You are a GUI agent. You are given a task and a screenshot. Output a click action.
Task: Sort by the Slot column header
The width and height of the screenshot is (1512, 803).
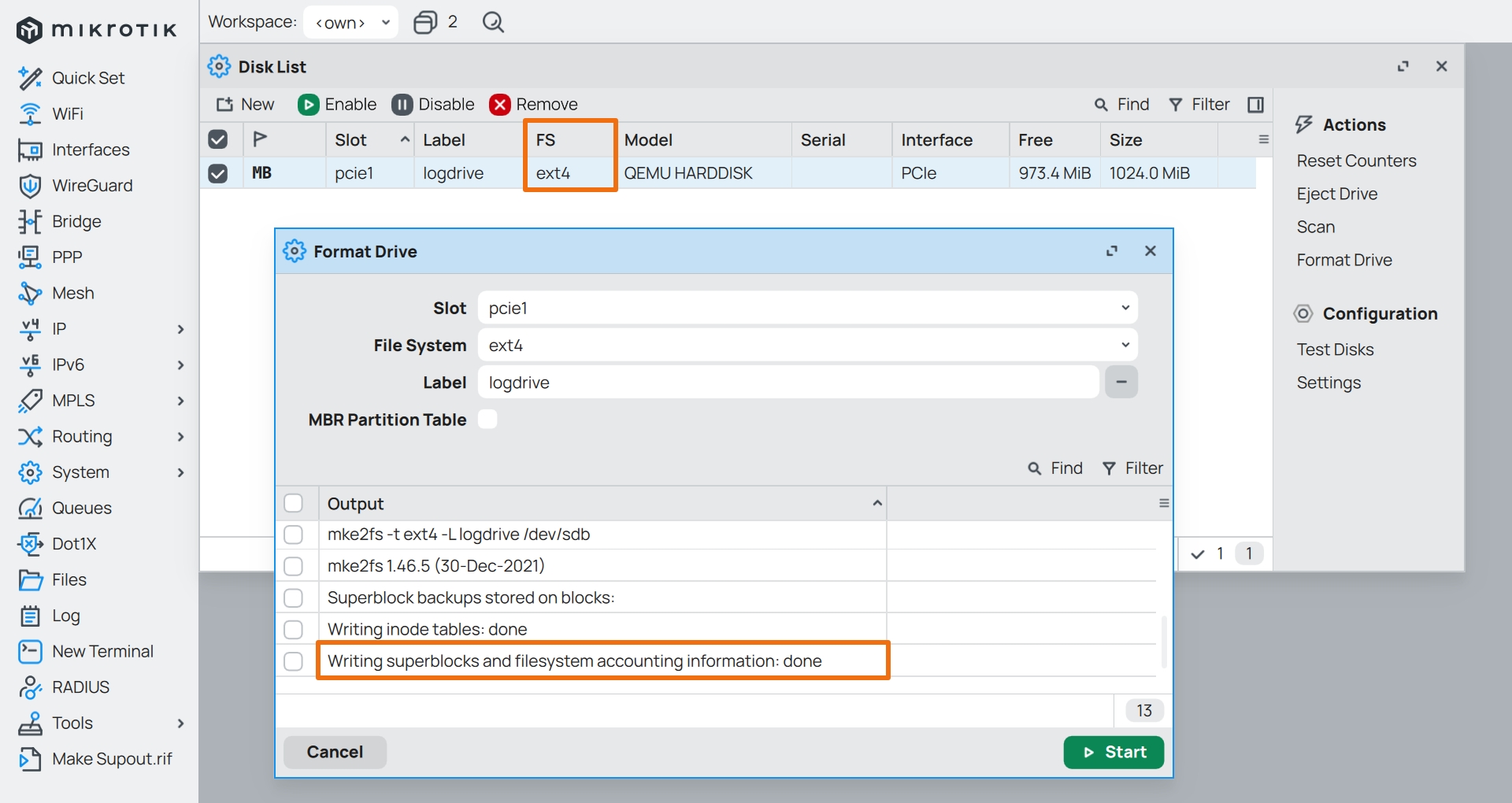point(370,139)
